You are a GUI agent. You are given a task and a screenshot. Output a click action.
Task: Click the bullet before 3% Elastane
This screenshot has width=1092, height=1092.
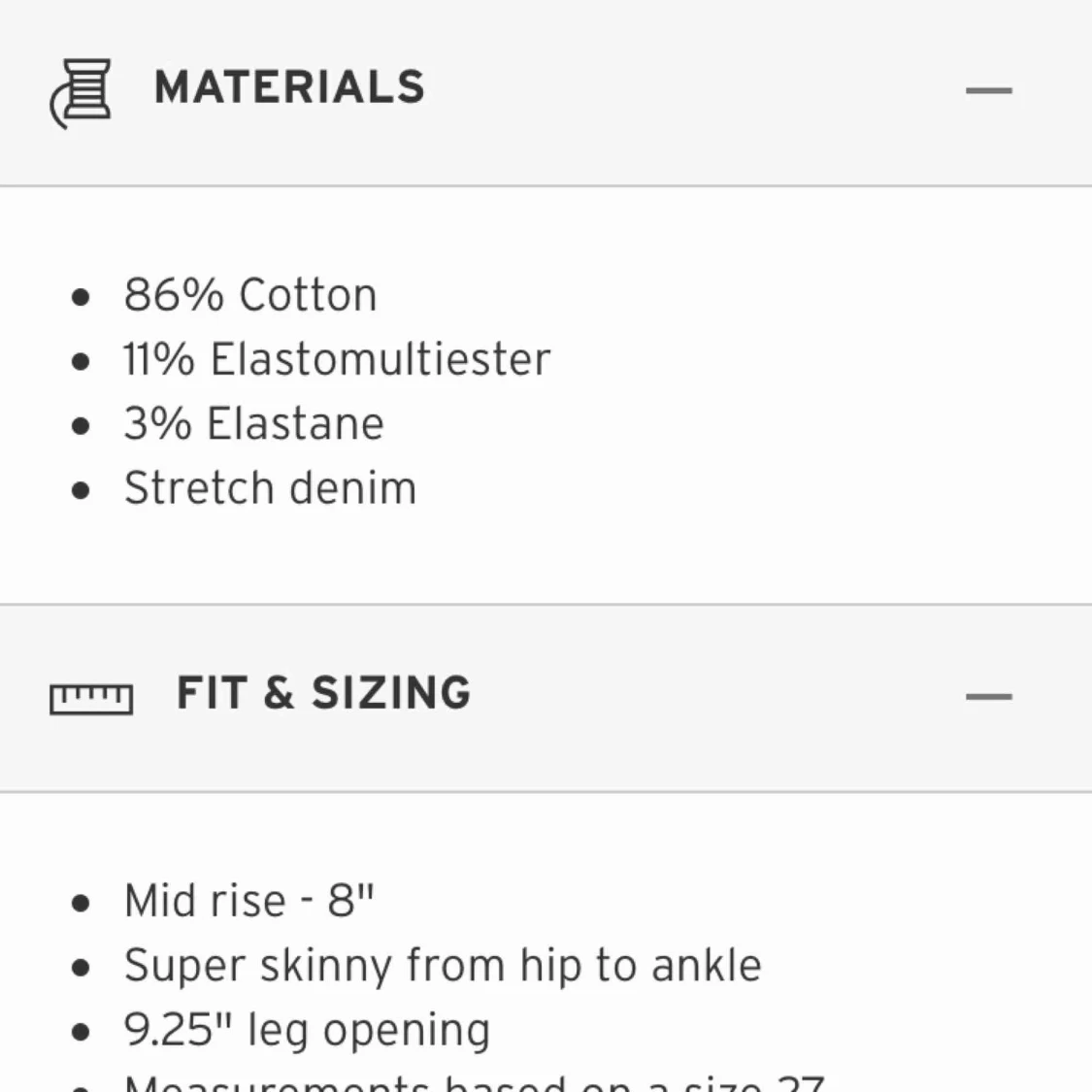tap(81, 425)
